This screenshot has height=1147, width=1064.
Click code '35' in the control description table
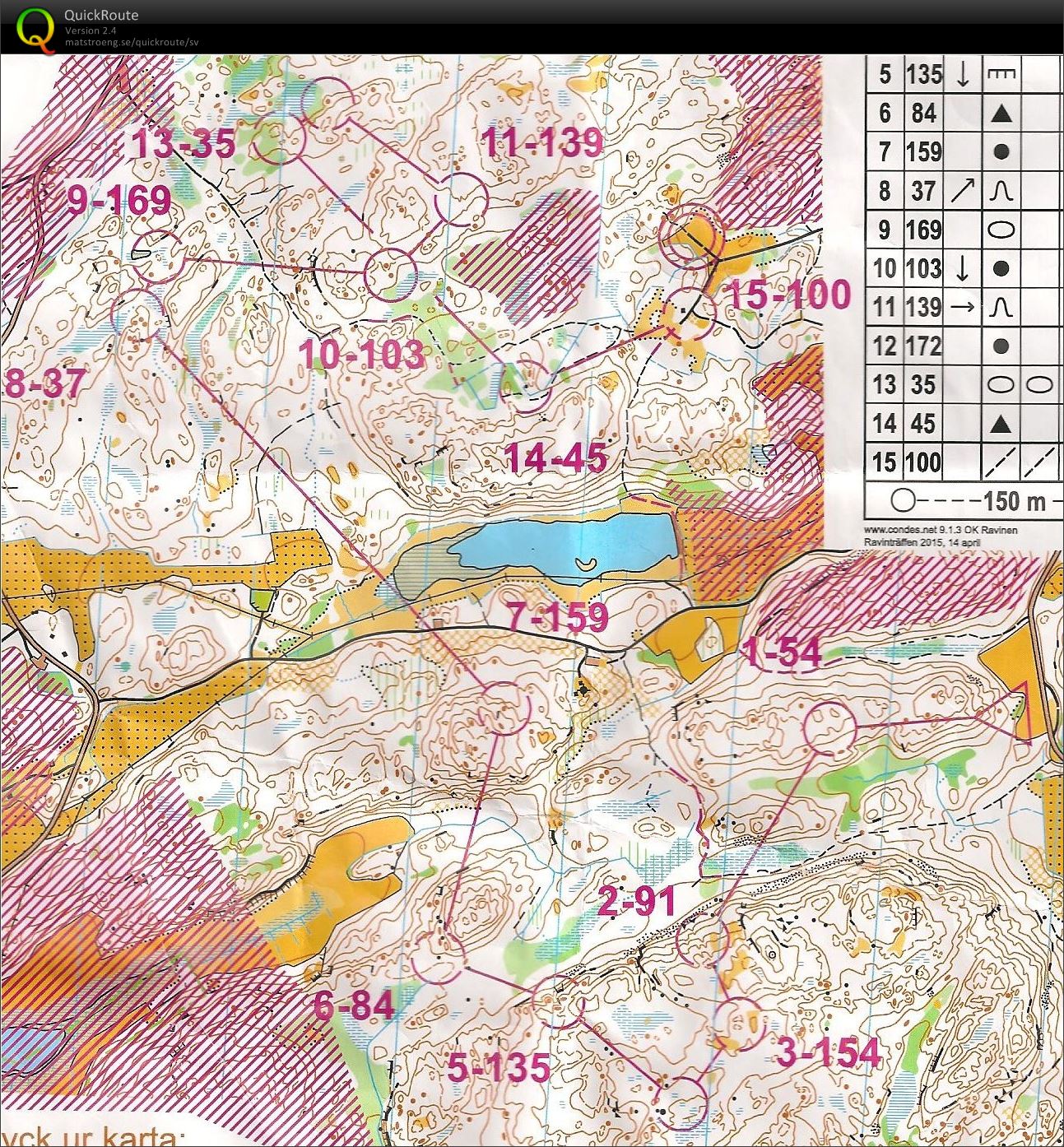click(x=923, y=385)
